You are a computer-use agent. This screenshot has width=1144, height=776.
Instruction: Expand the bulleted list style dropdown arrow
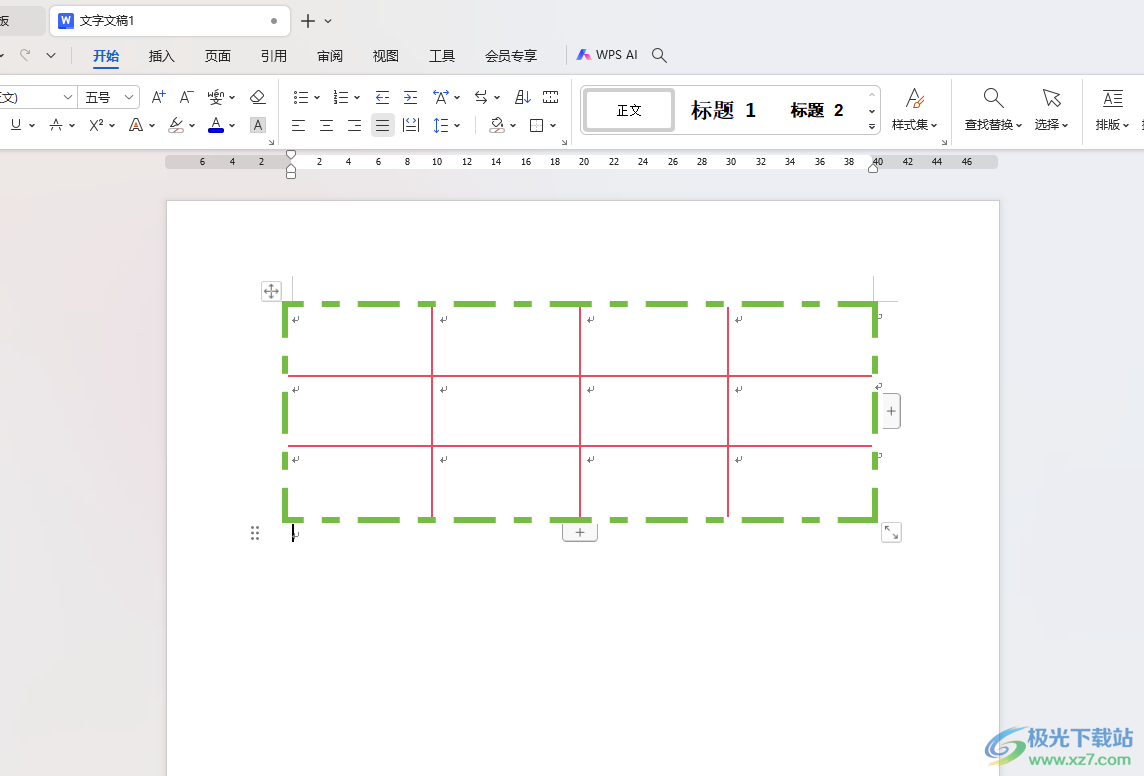pos(317,98)
